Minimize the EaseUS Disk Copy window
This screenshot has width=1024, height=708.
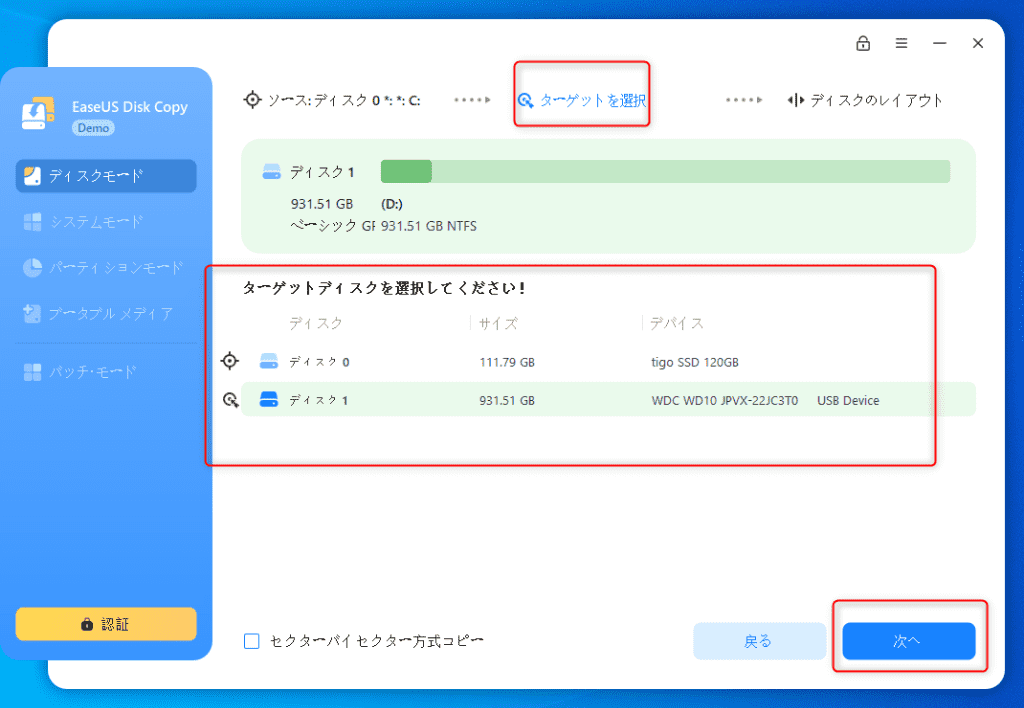[939, 43]
